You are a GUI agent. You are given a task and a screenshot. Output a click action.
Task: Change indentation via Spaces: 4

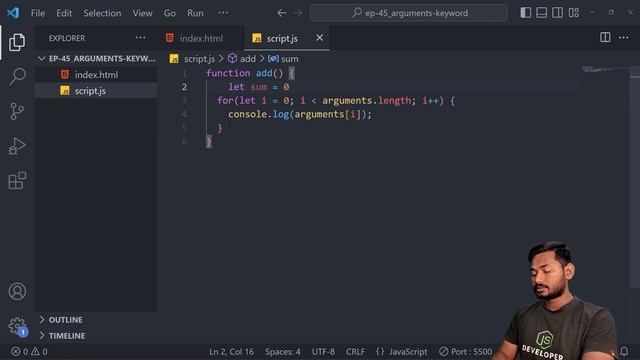tap(282, 351)
